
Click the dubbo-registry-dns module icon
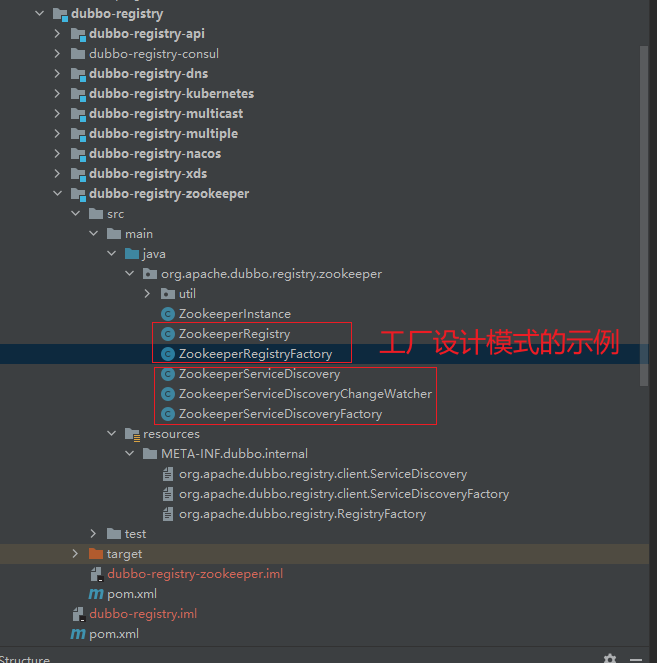[x=78, y=74]
